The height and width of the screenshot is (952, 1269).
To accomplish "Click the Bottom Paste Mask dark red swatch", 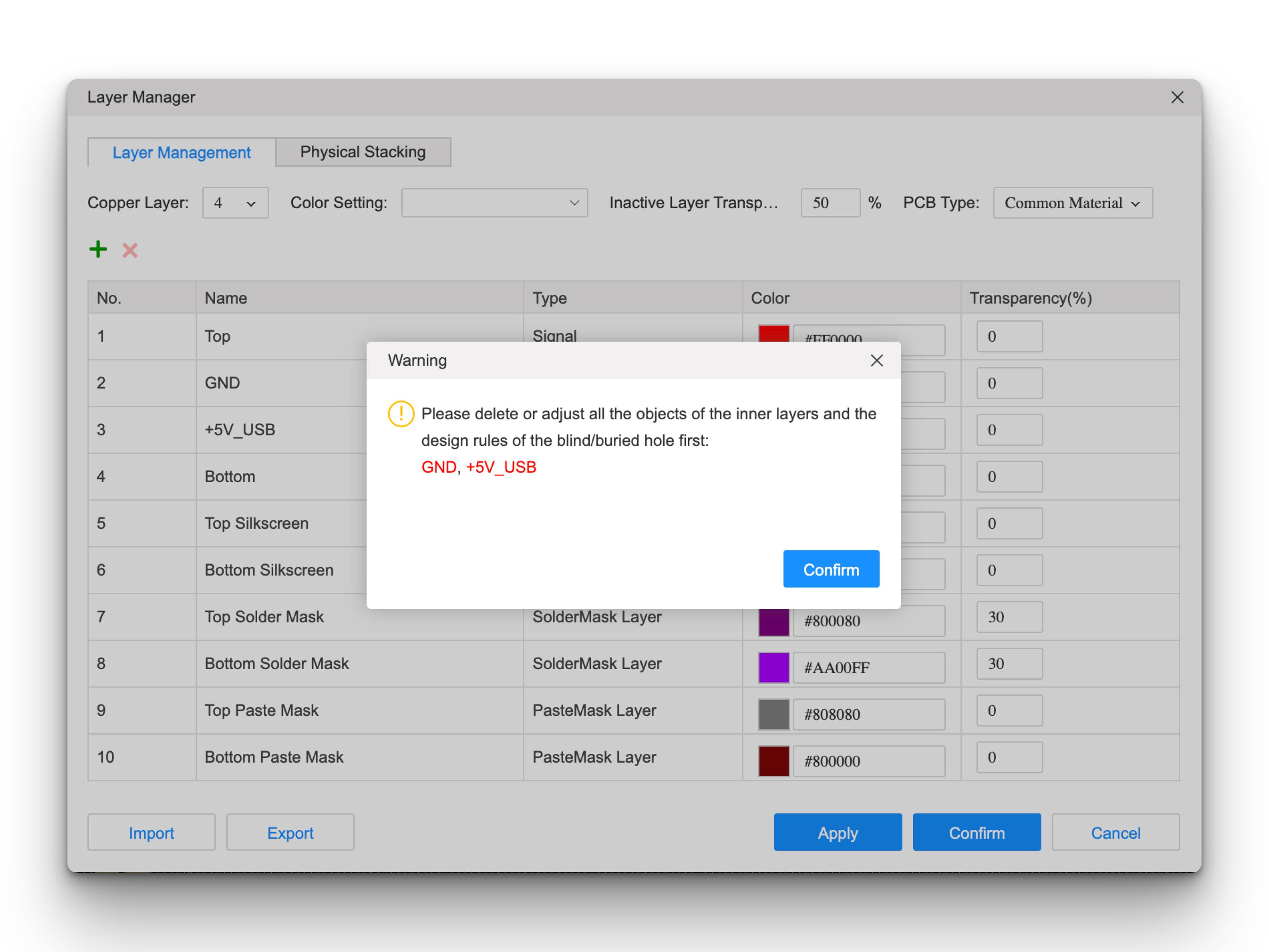I will click(773, 762).
